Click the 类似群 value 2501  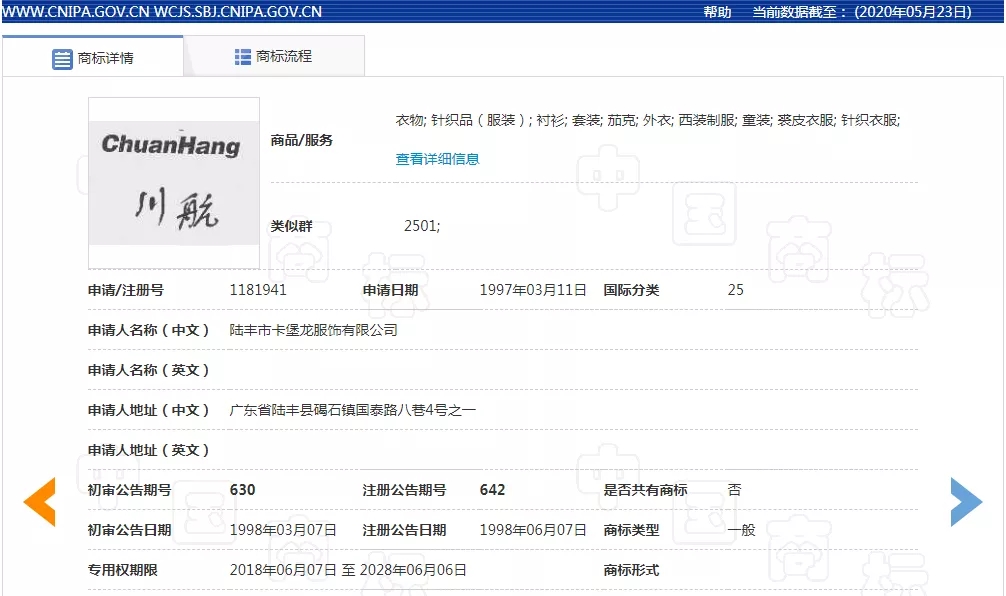(x=421, y=226)
